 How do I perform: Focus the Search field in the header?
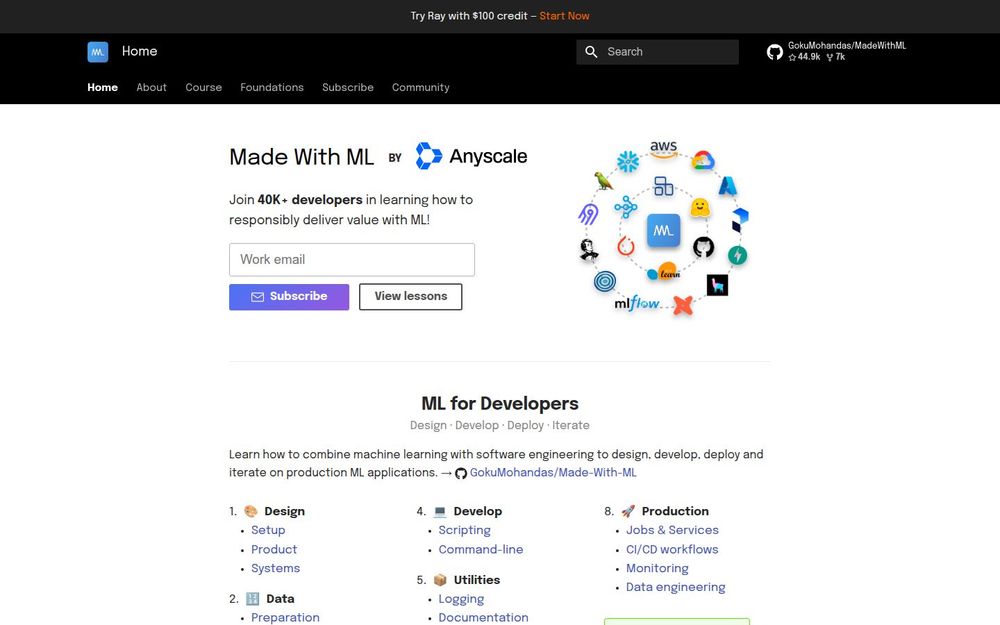(658, 52)
